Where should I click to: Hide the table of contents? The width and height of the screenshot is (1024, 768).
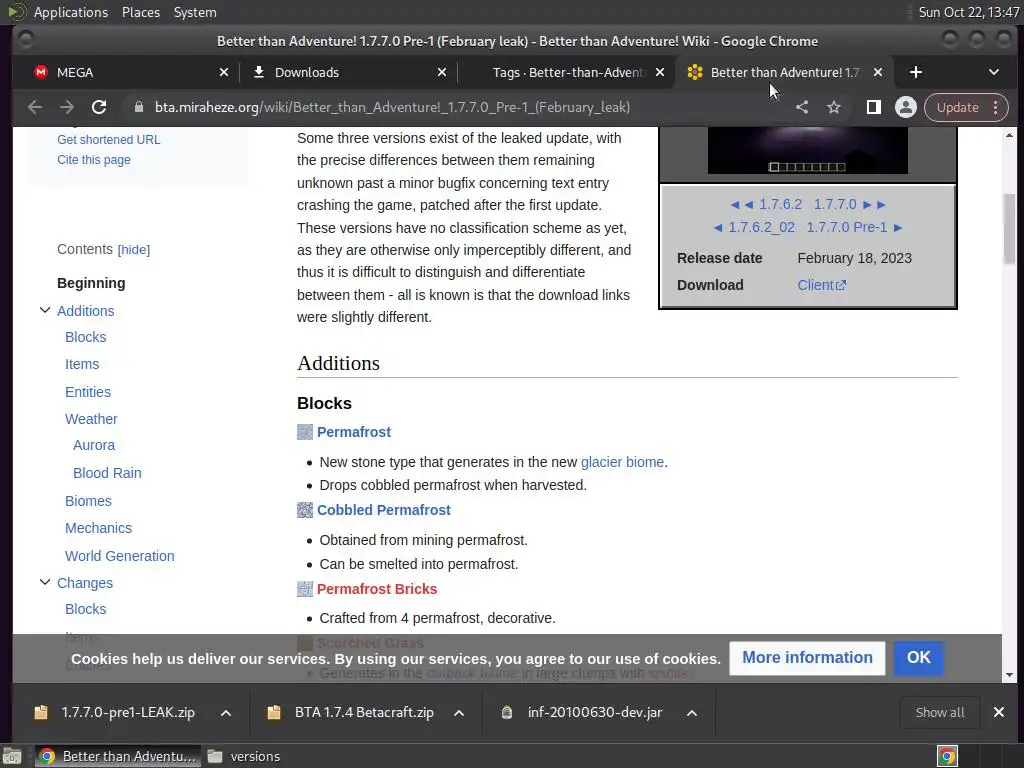(x=134, y=249)
